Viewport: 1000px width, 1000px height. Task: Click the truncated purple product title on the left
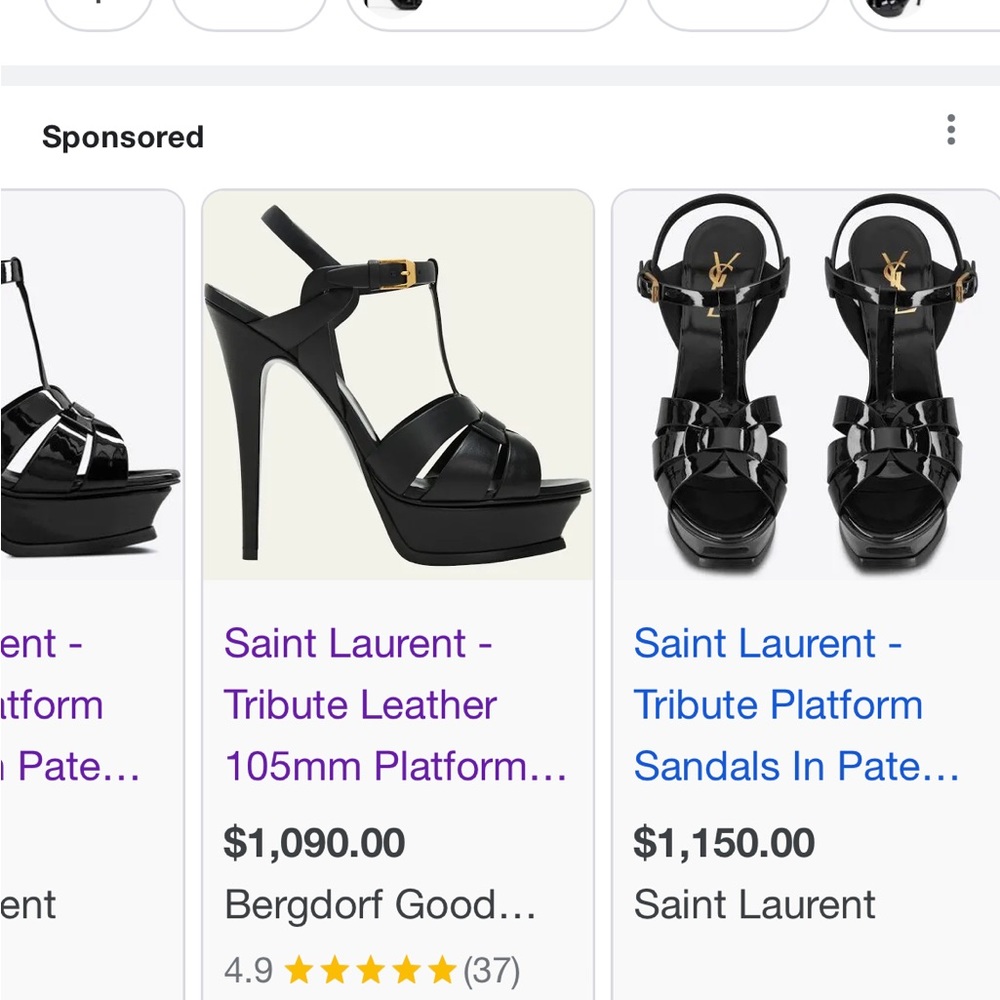coord(70,704)
